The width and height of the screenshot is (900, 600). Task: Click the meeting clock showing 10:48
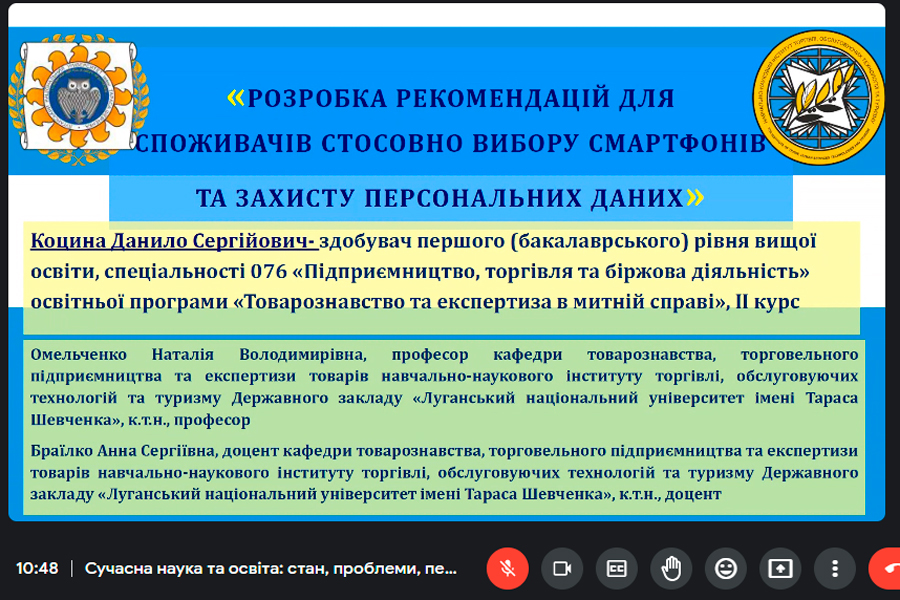click(37, 568)
